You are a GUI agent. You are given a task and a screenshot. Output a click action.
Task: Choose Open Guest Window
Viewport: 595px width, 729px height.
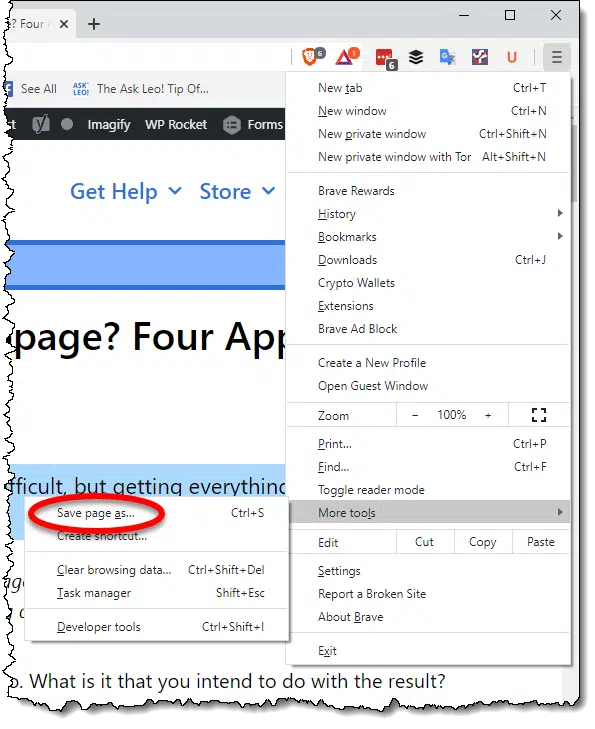coord(428,386)
